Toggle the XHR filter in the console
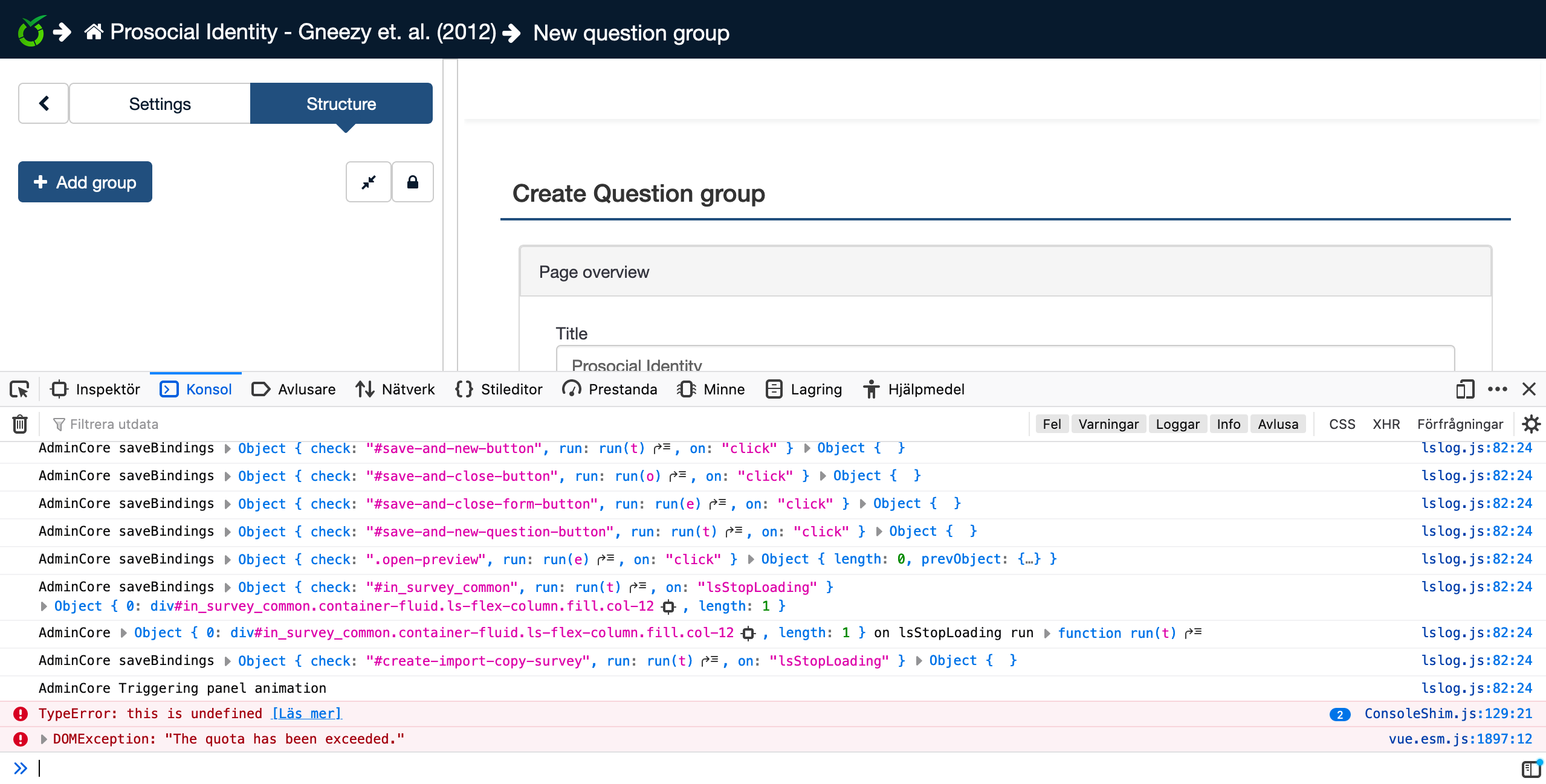 [1386, 424]
